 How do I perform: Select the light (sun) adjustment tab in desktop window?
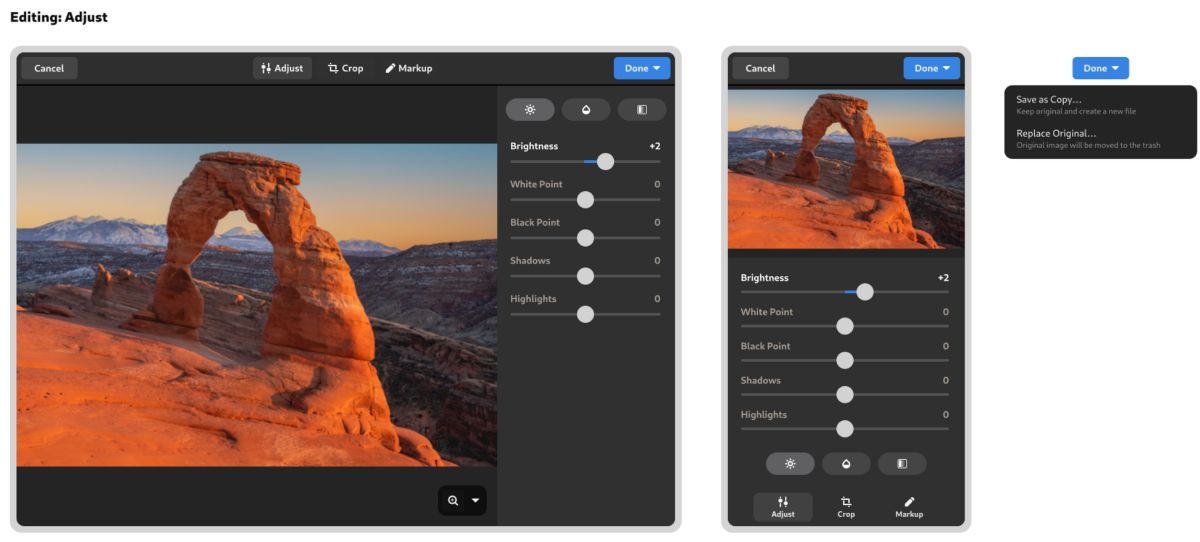pyautogui.click(x=530, y=110)
